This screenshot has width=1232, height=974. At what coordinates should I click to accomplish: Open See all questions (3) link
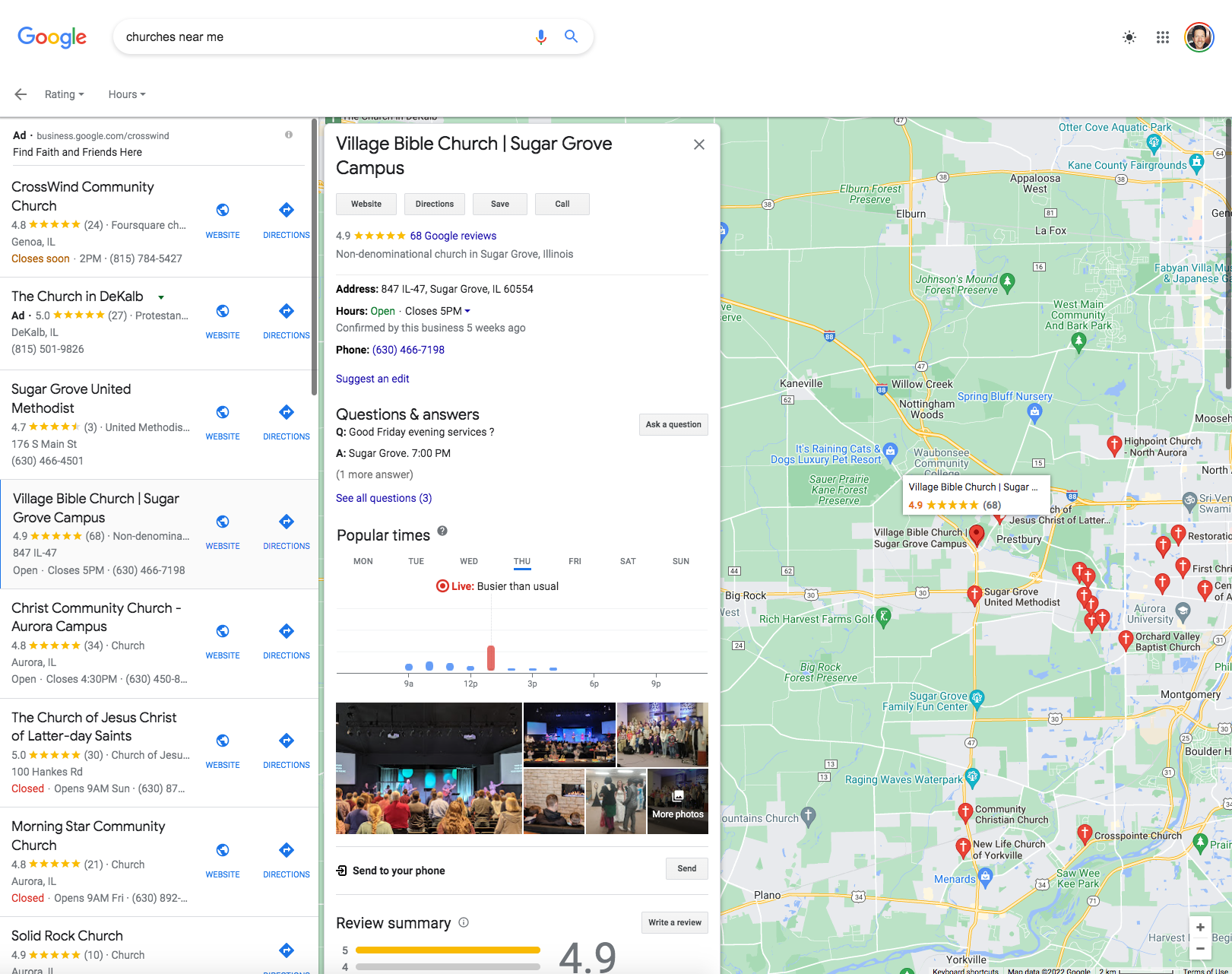[384, 498]
